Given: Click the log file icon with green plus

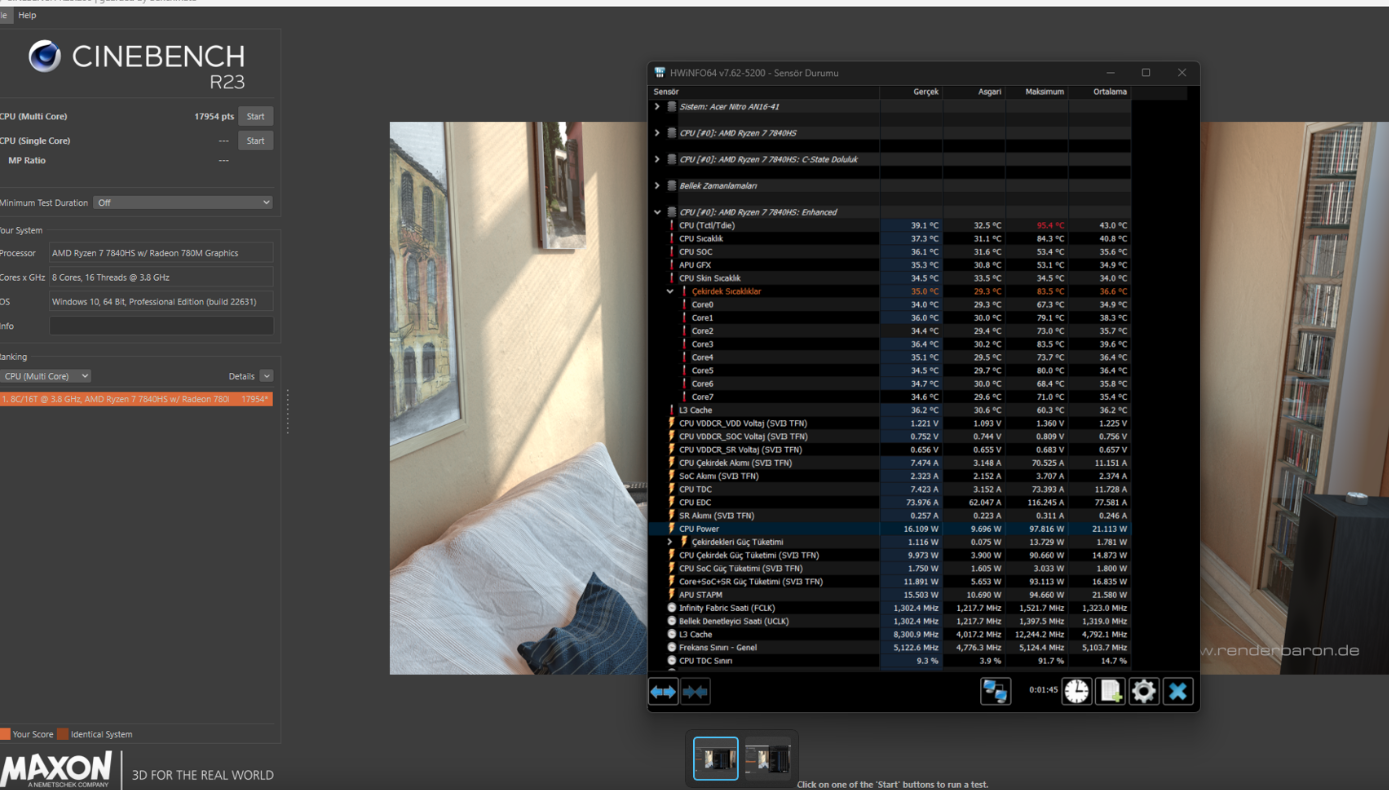Looking at the screenshot, I should coord(1111,691).
